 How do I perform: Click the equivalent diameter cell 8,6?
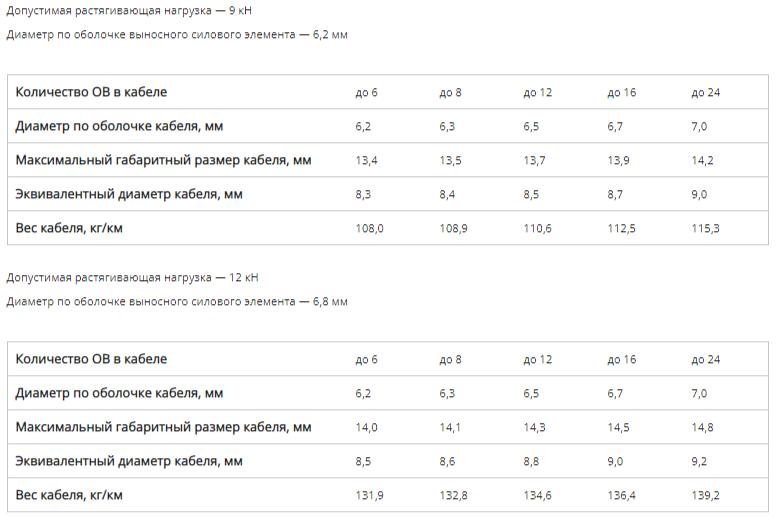coord(447,462)
